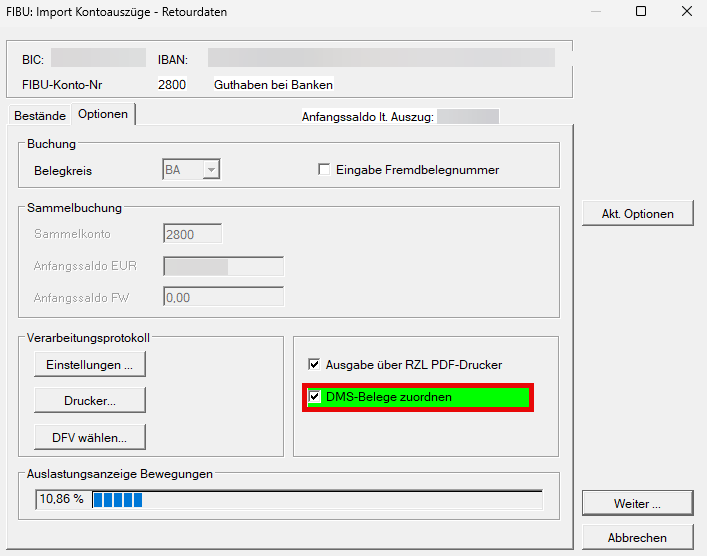707x556 pixels.
Task: Click the Anfangssaldo lt. Auszug value
Action: click(468, 117)
